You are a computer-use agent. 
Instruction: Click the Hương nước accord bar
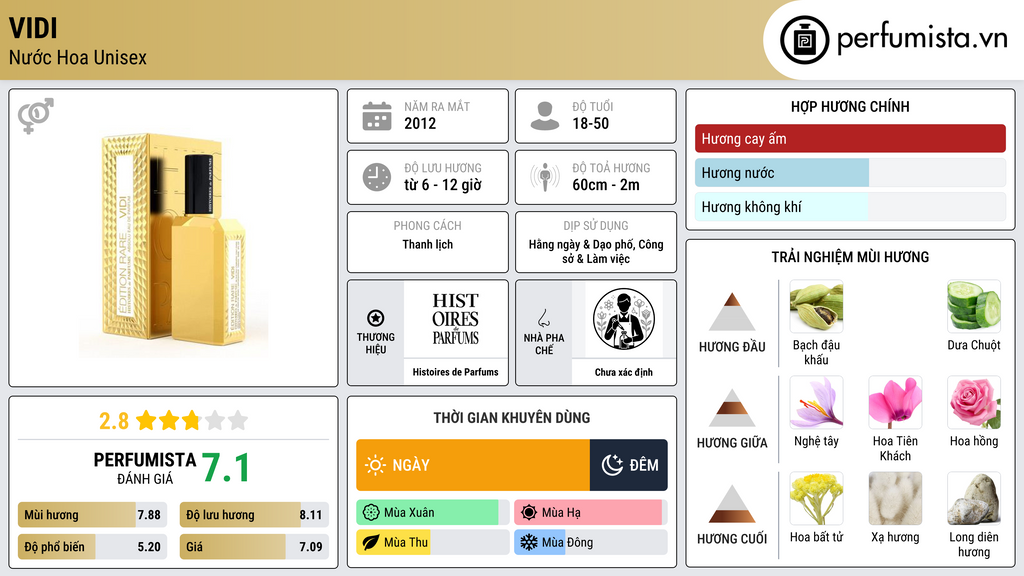(850, 172)
